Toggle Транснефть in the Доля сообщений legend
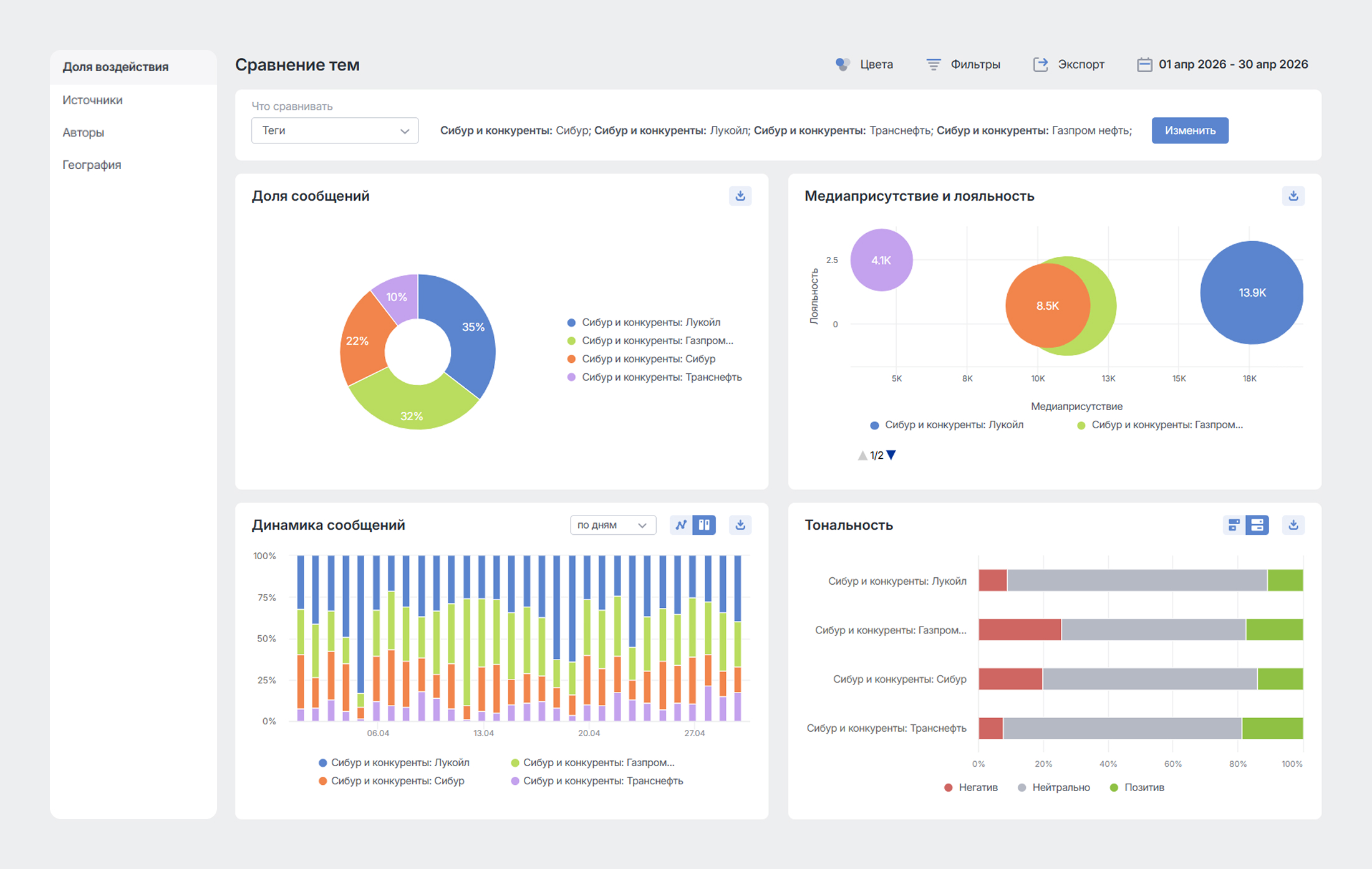Image resolution: width=1372 pixels, height=869 pixels. [x=654, y=377]
